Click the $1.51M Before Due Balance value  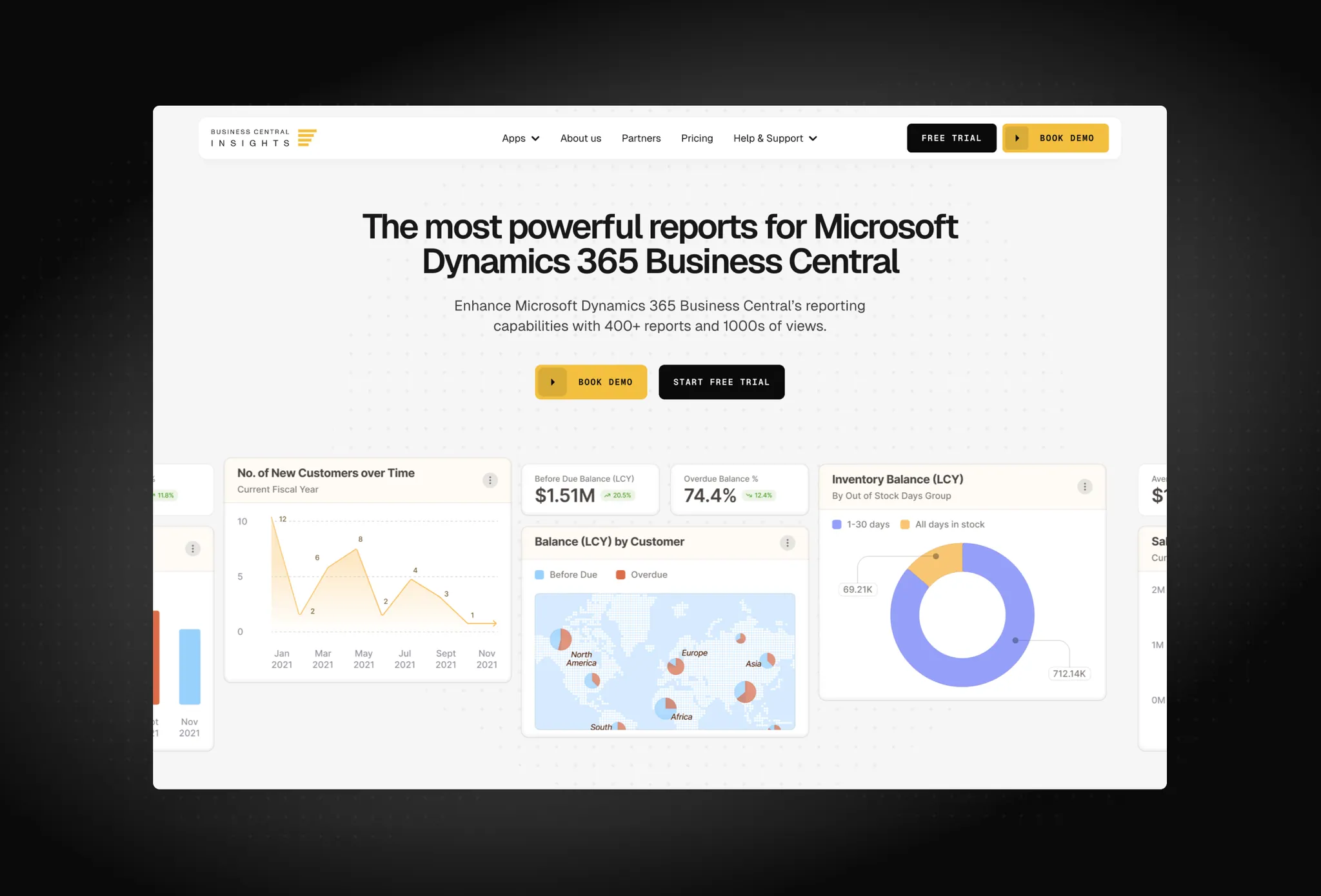(x=564, y=495)
